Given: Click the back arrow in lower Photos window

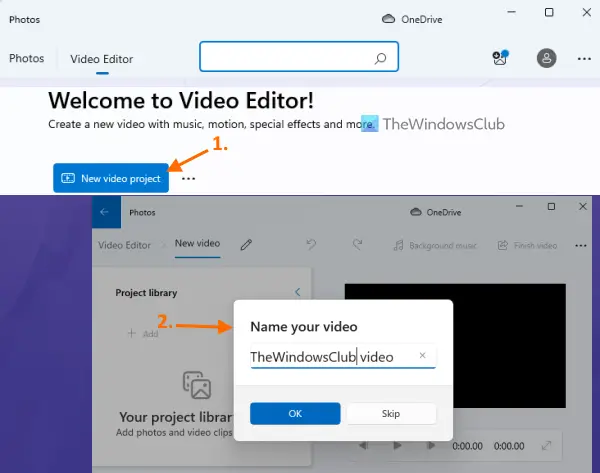Looking at the screenshot, I should click(x=104, y=212).
